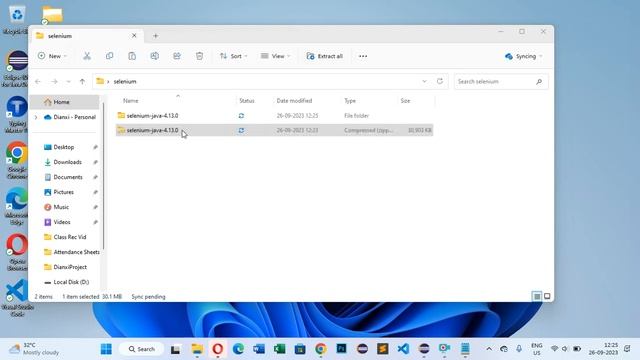Open Opera browser from taskbar
640x360 pixels.
(x=218, y=349)
